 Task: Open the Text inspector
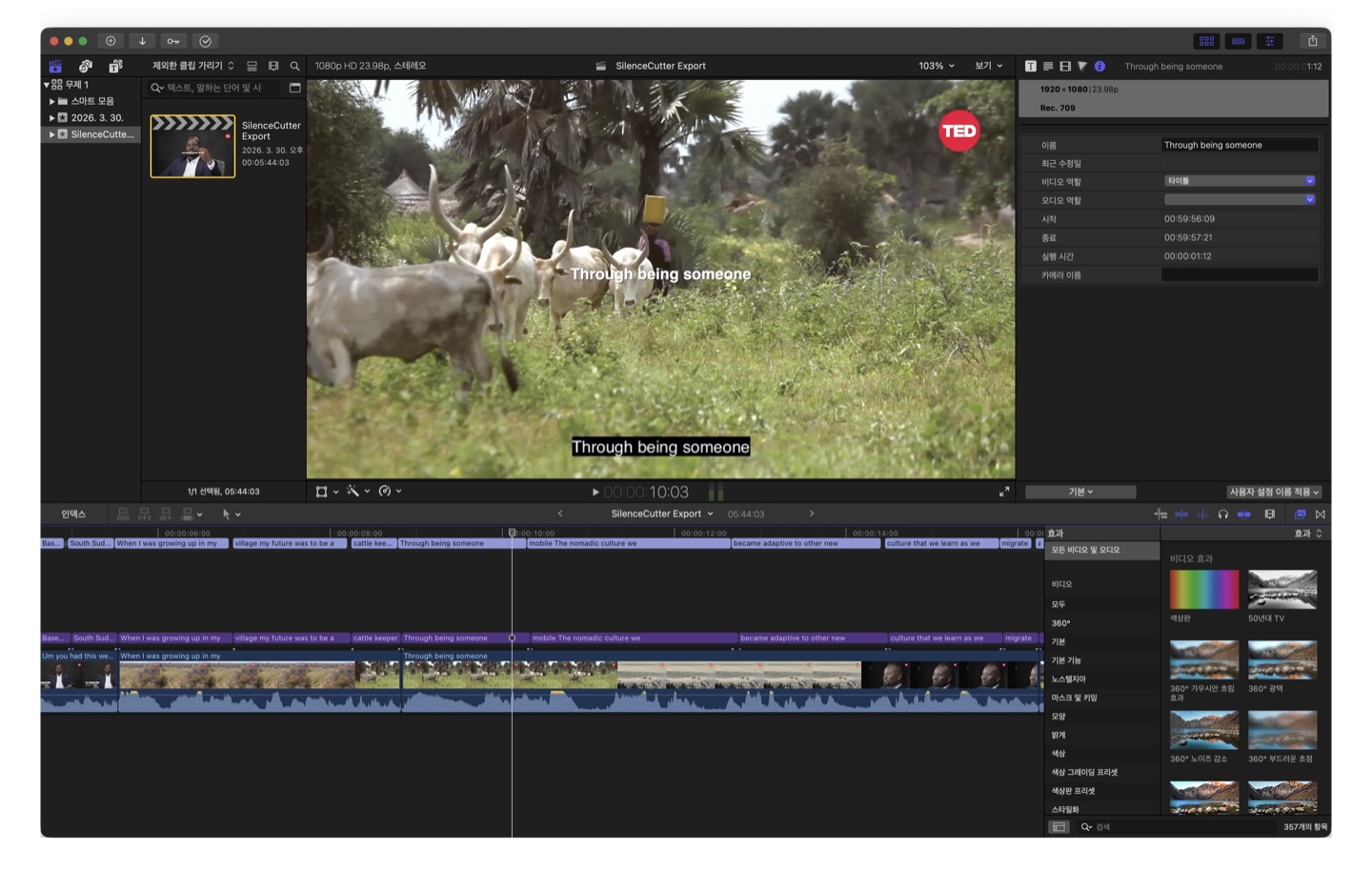click(x=1030, y=66)
